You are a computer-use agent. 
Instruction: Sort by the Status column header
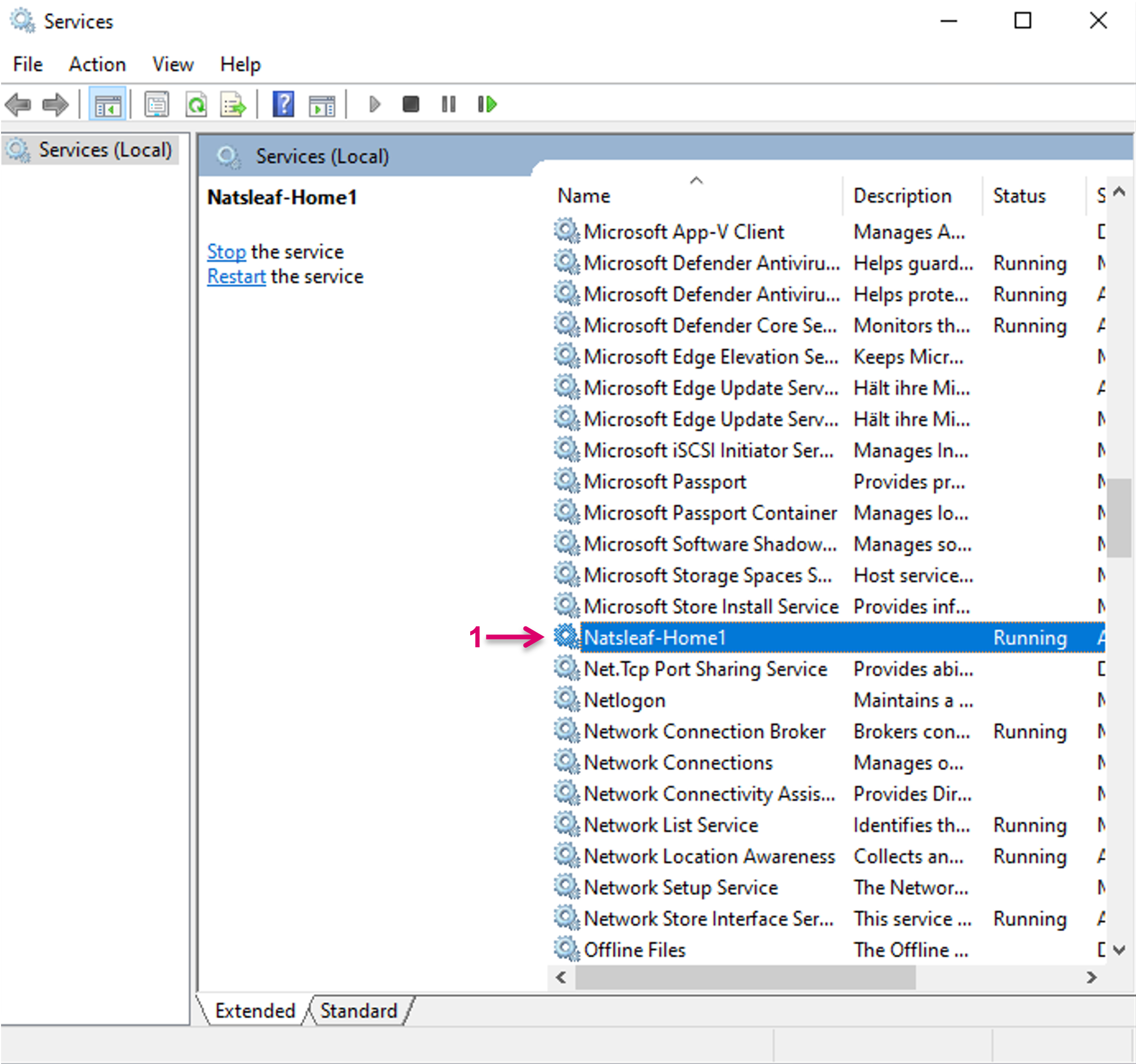[1019, 196]
